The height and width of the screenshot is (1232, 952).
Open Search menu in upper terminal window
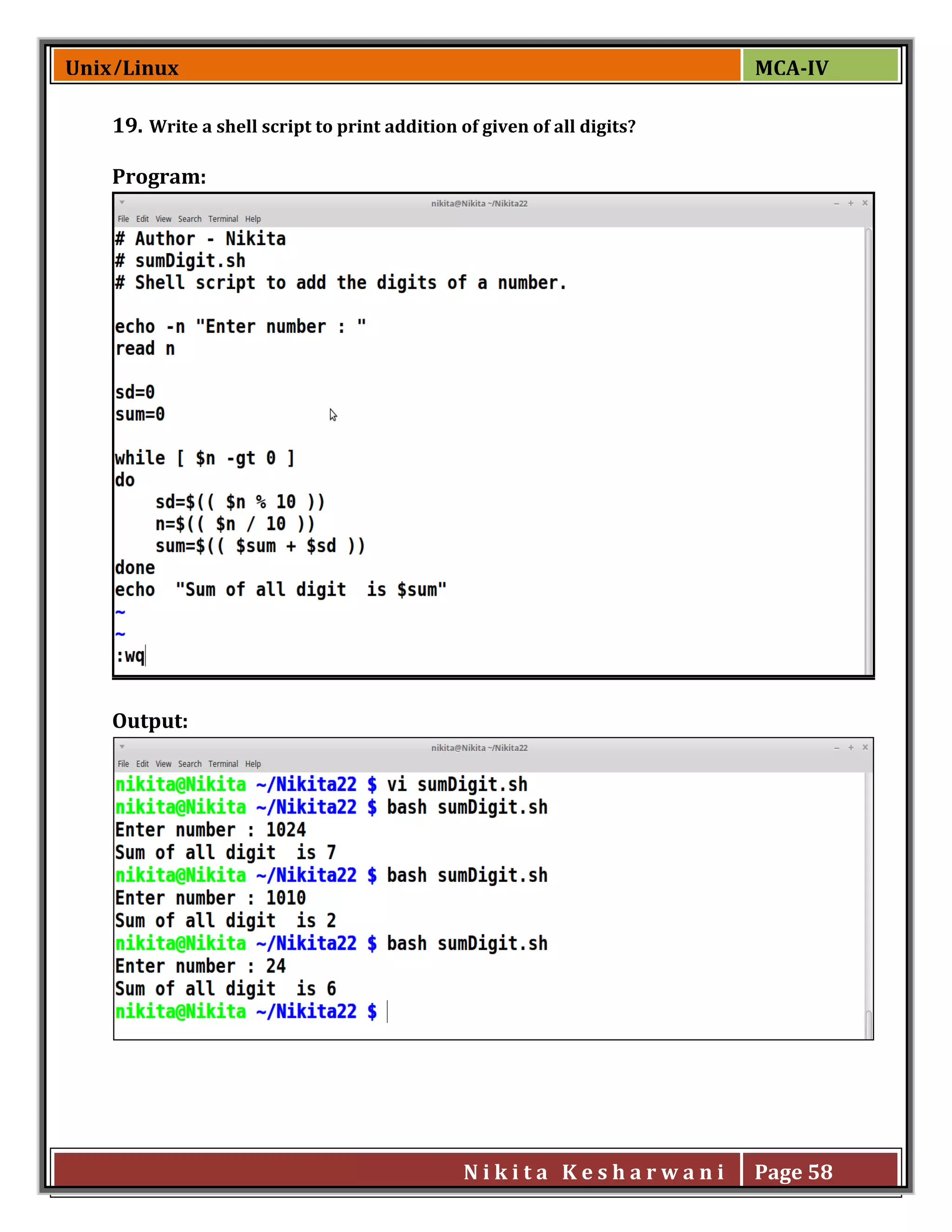(x=190, y=219)
